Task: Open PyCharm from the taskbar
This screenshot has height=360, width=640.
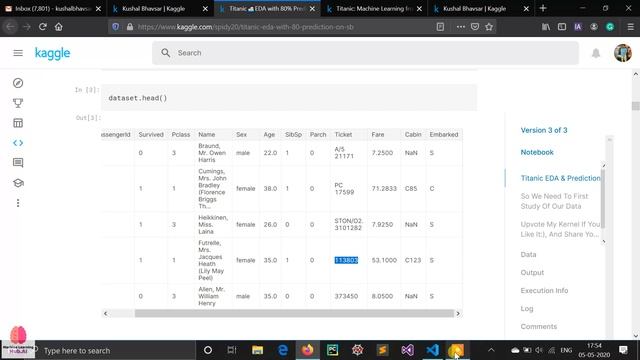Action: click(332, 350)
